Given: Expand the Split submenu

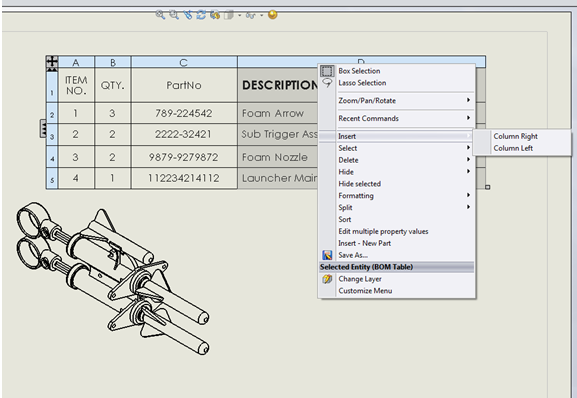Looking at the screenshot, I should (x=397, y=207).
